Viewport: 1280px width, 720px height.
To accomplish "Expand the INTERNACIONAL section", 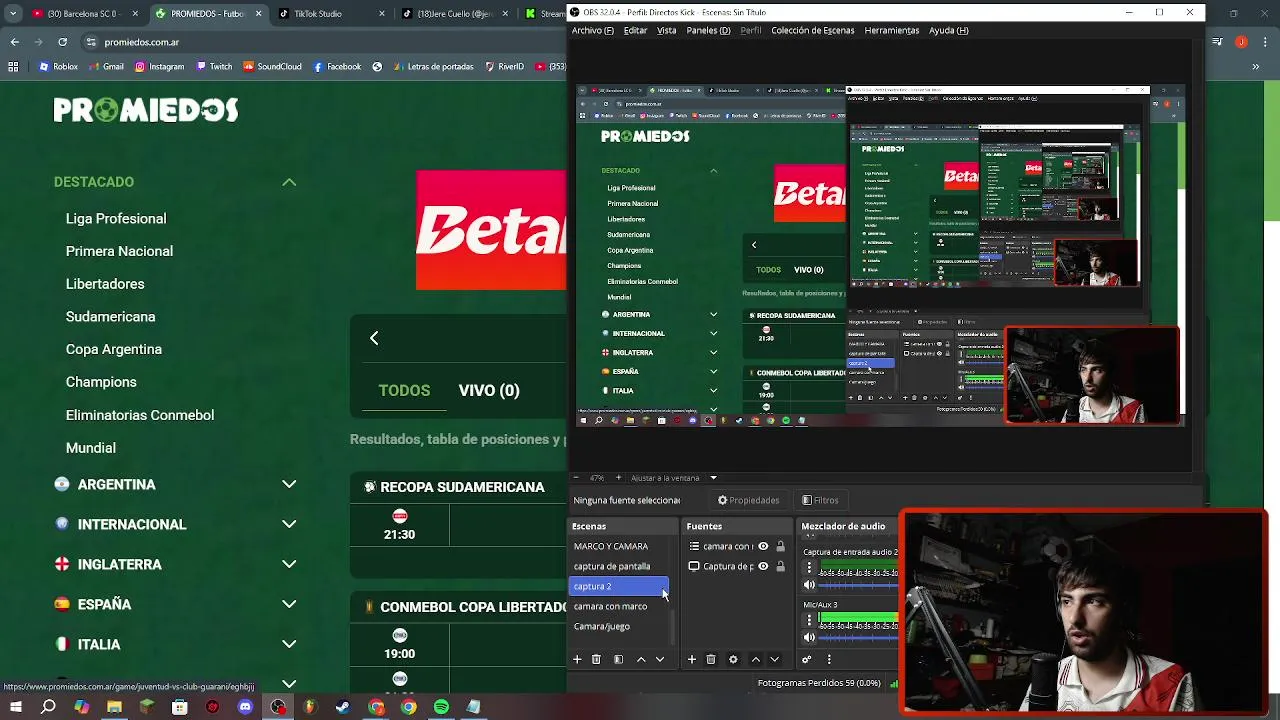I will point(289,524).
